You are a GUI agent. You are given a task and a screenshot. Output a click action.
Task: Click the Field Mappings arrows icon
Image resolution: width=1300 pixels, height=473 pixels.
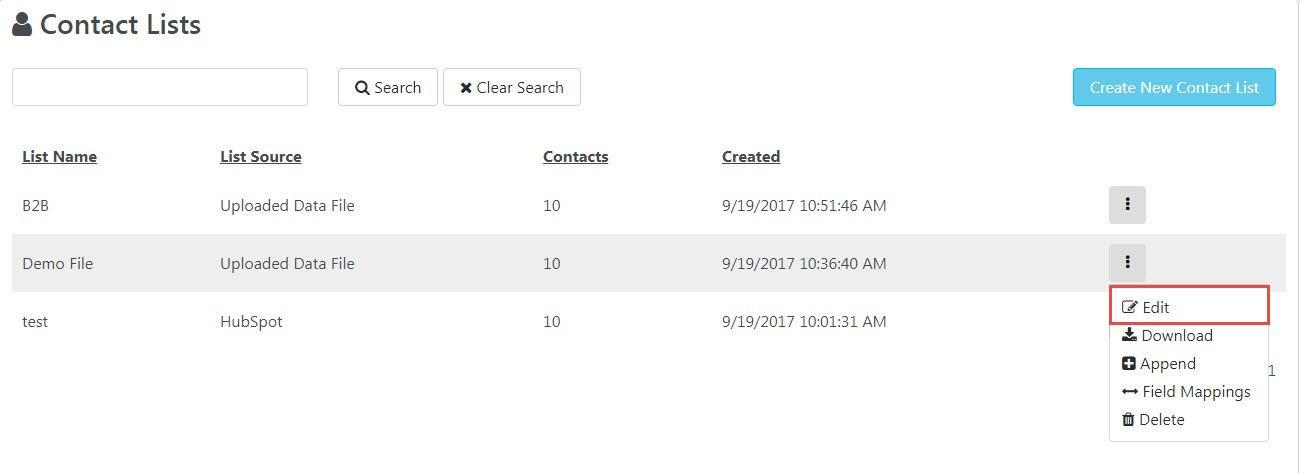point(1130,392)
